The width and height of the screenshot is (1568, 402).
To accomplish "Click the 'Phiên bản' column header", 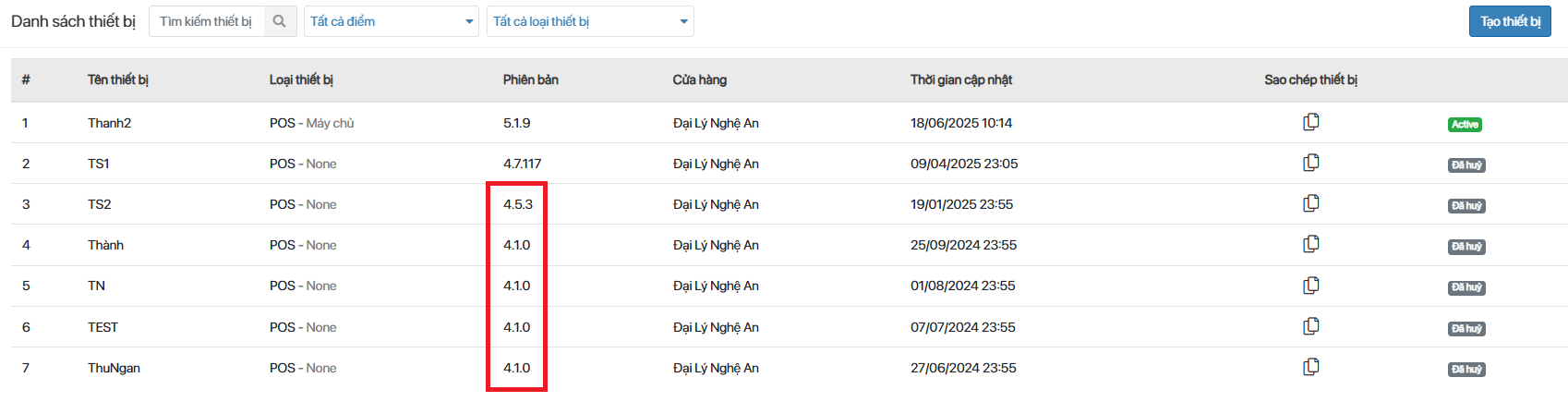I will [x=530, y=79].
